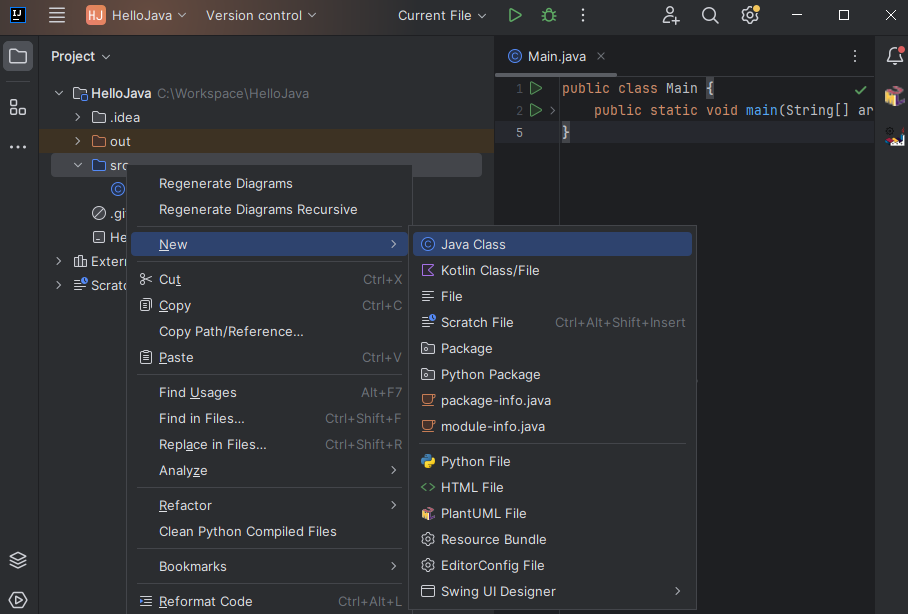Create a new Kotlin Class/File
This screenshot has height=614, width=908.
(x=552, y=271)
